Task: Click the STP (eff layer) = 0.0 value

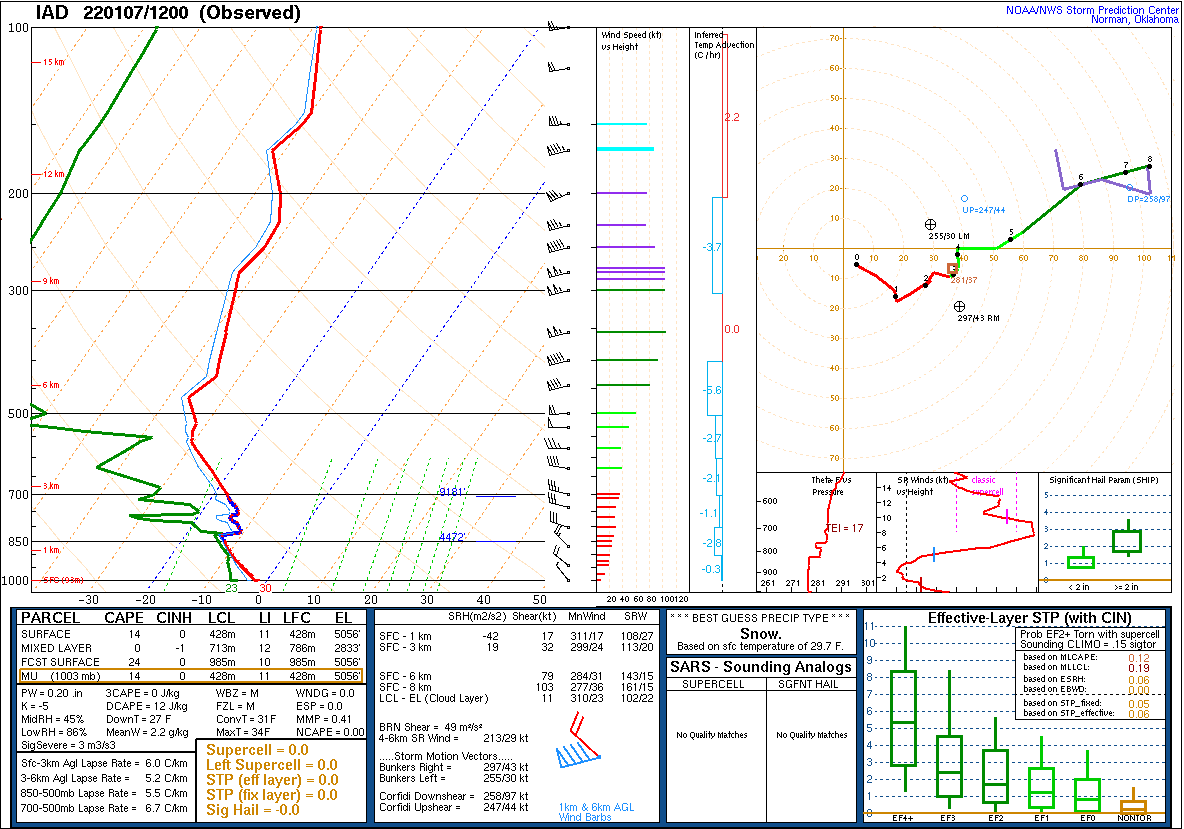Action: click(272, 780)
